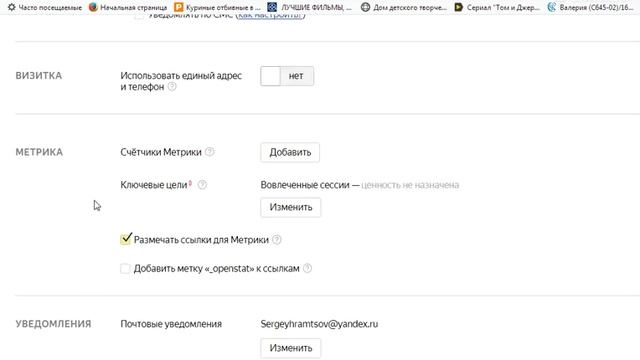The width and height of the screenshot is (640, 360).
Task: Open 'Часто посещаемые' bookmarks label
Action: tap(50, 7)
